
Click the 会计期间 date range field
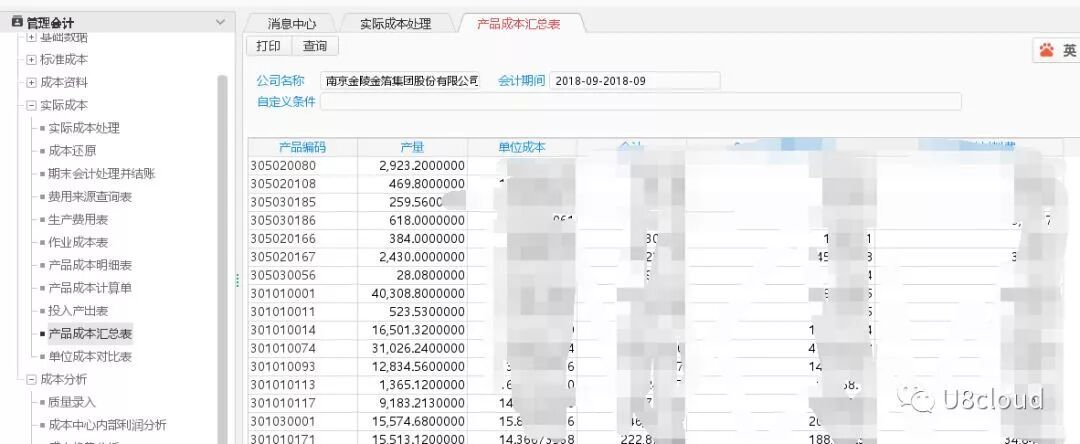click(x=634, y=81)
